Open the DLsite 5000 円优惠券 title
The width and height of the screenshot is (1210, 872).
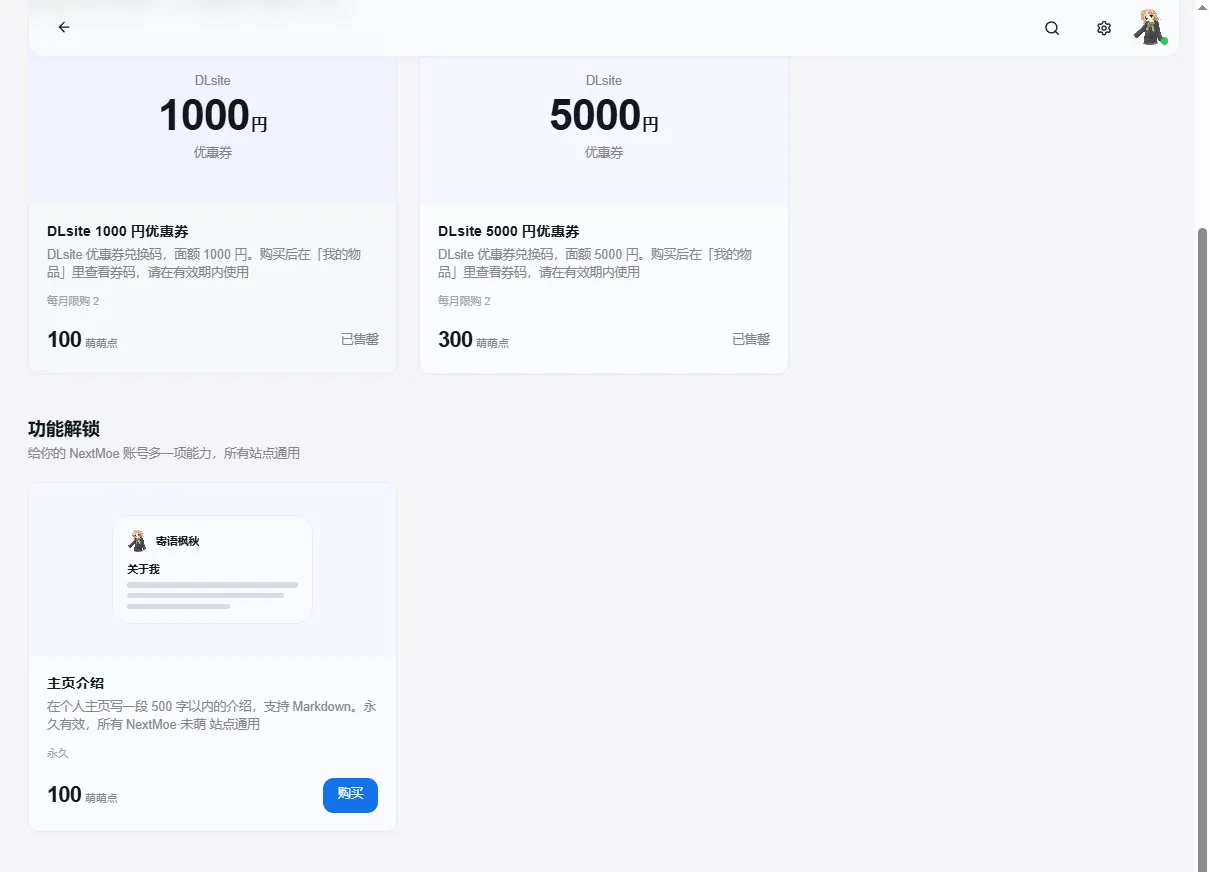(509, 231)
